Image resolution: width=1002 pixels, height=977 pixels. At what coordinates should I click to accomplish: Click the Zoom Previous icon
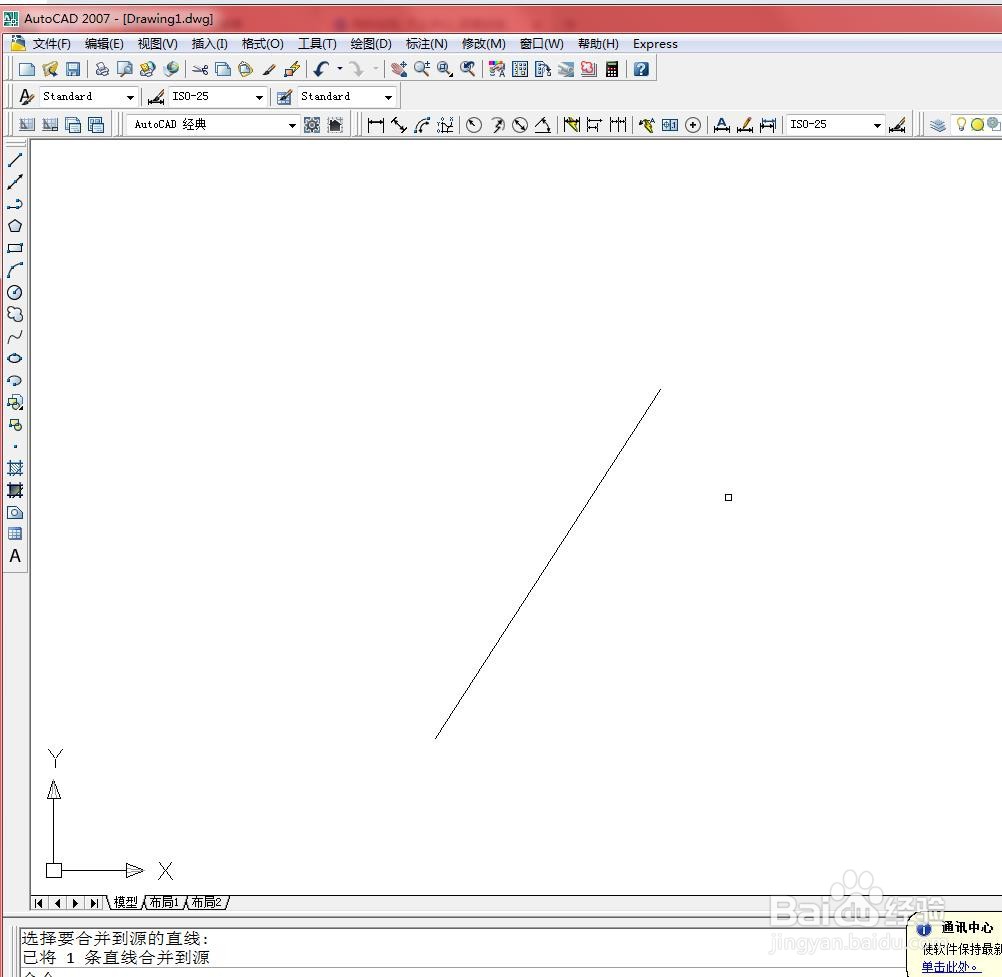tap(468, 69)
